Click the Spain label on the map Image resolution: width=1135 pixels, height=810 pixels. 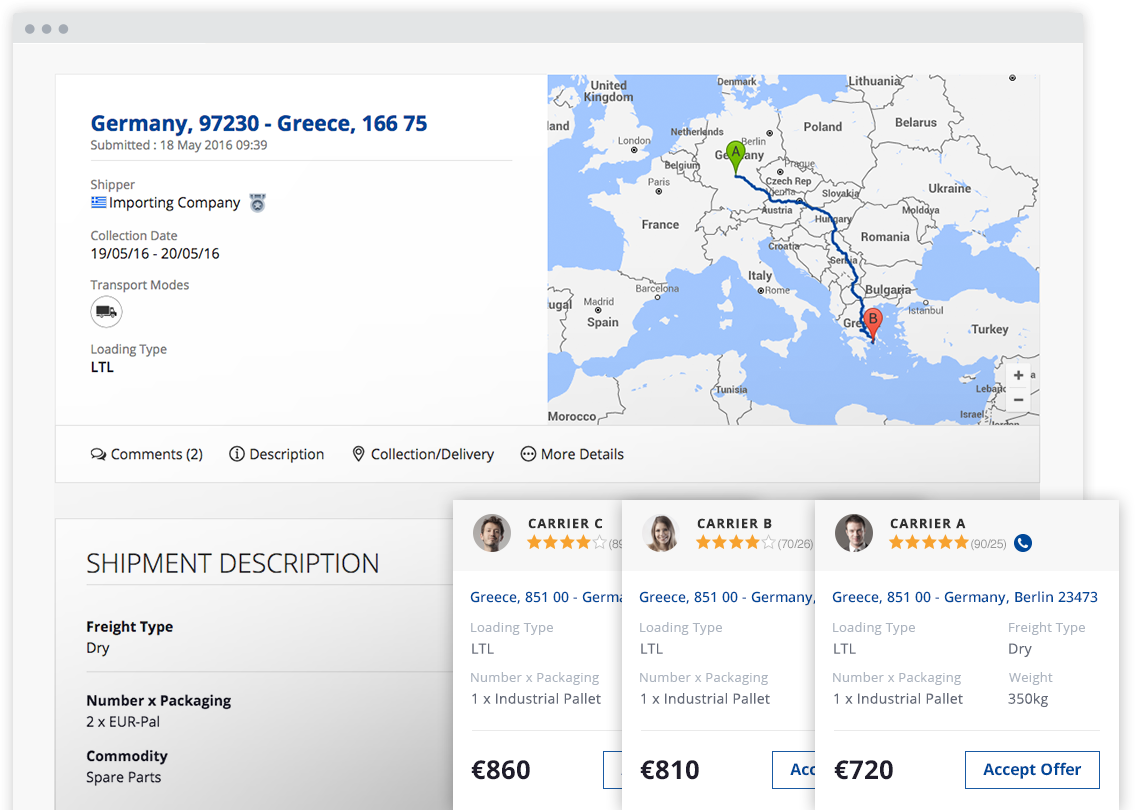[x=603, y=322]
